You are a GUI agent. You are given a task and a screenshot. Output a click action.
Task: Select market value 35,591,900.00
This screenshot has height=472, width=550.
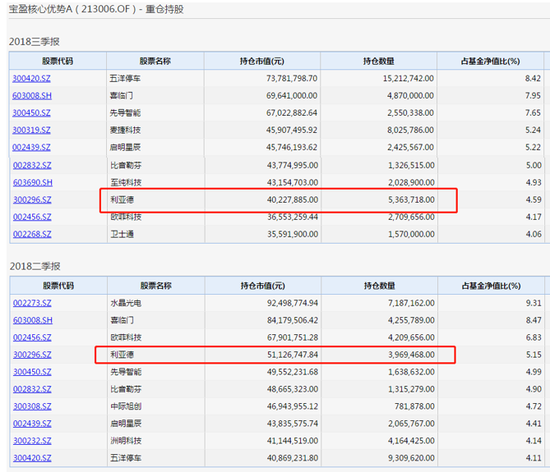point(293,234)
